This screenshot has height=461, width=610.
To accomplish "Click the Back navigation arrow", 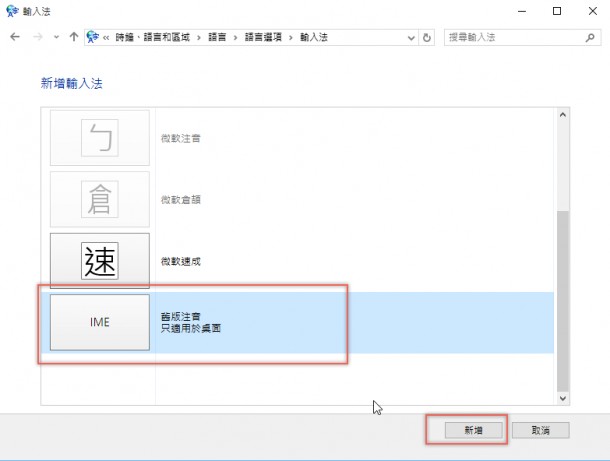I will [x=15, y=37].
